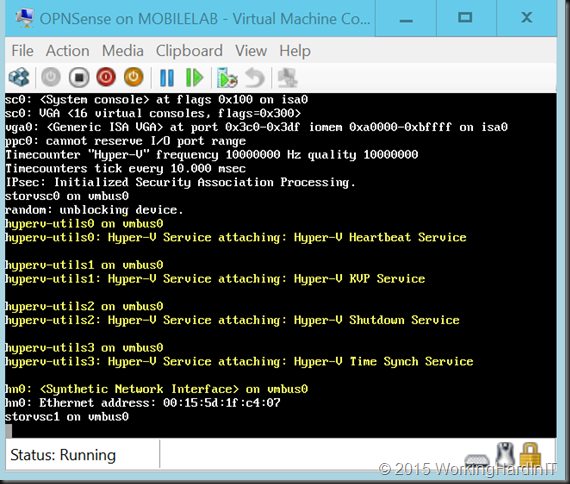Click the orange Save state icon

click(x=133, y=77)
